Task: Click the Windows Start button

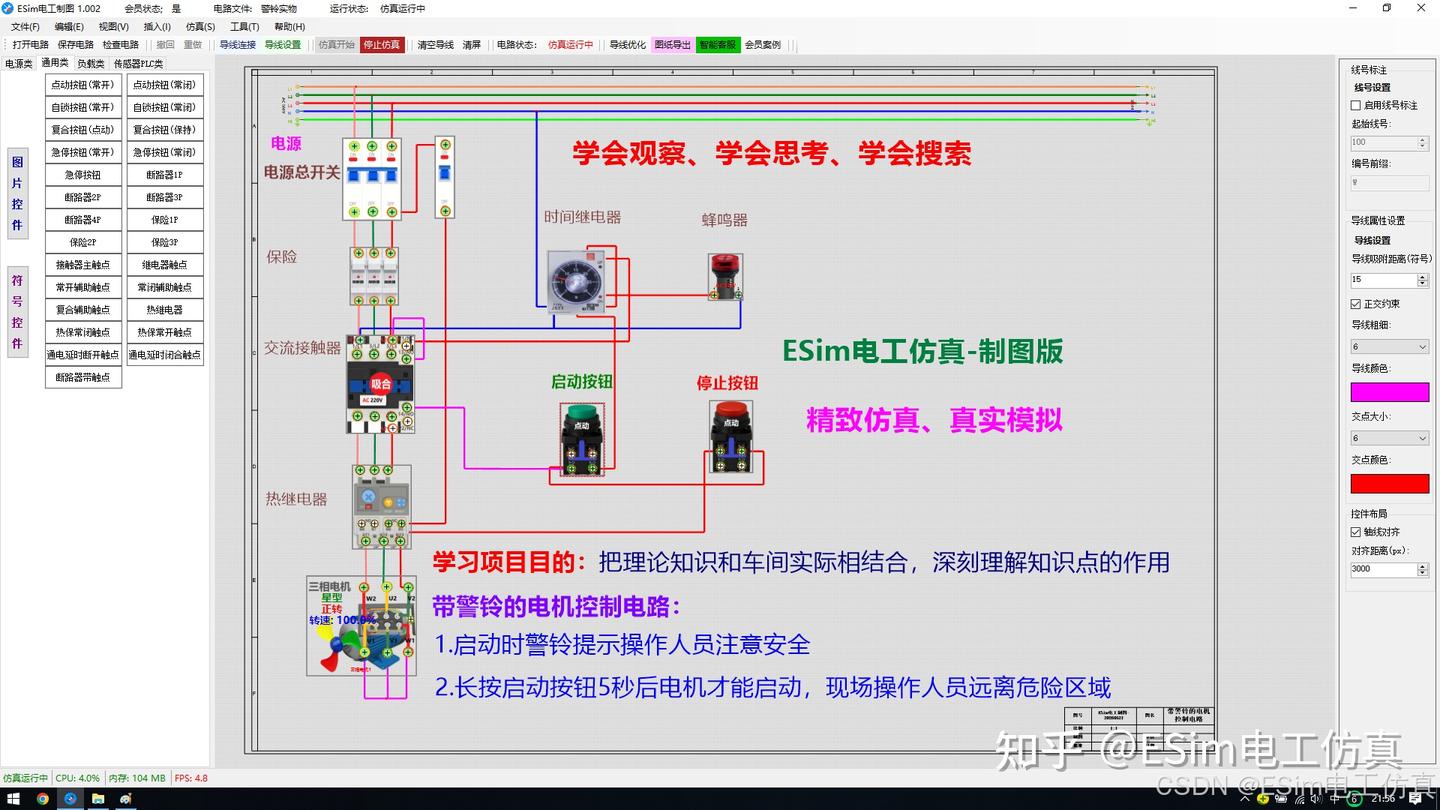Action: click(14, 799)
